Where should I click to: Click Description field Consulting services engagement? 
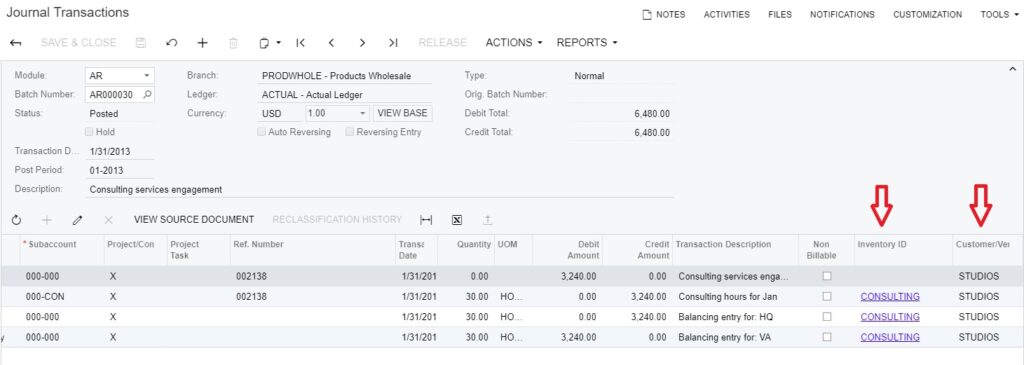[x=380, y=190]
